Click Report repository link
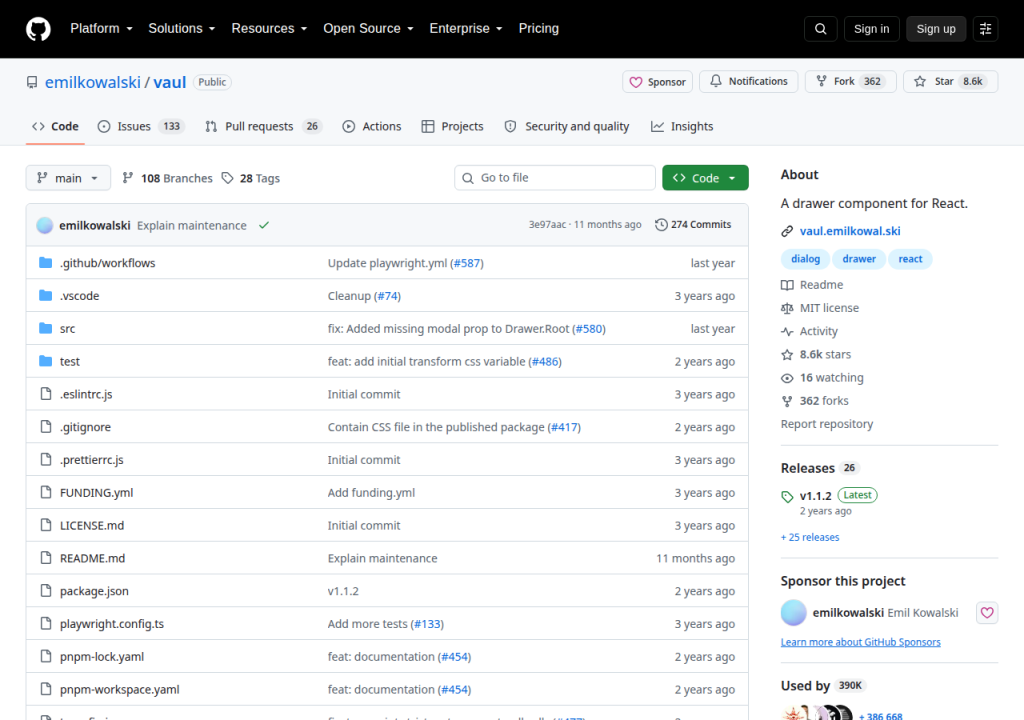This screenshot has height=720, width=1024. pyautogui.click(x=827, y=424)
